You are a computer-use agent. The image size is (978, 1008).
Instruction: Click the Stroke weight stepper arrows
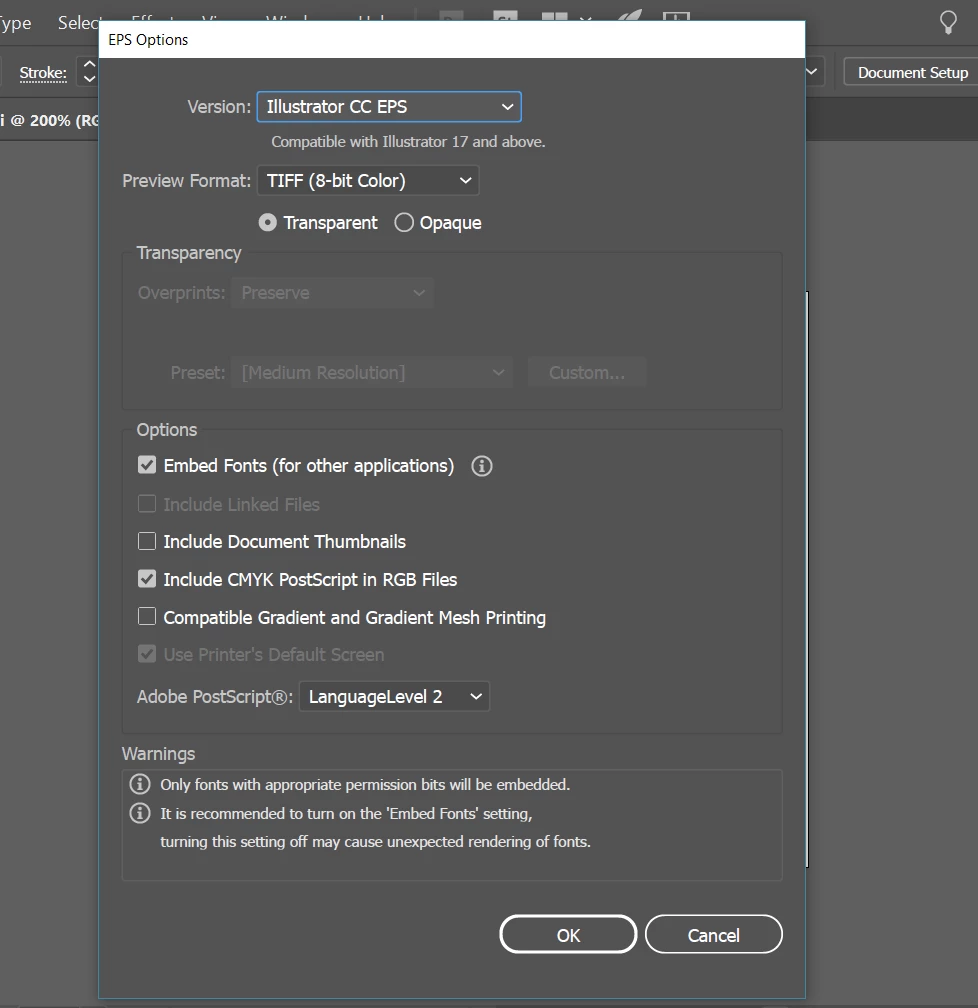(87, 72)
